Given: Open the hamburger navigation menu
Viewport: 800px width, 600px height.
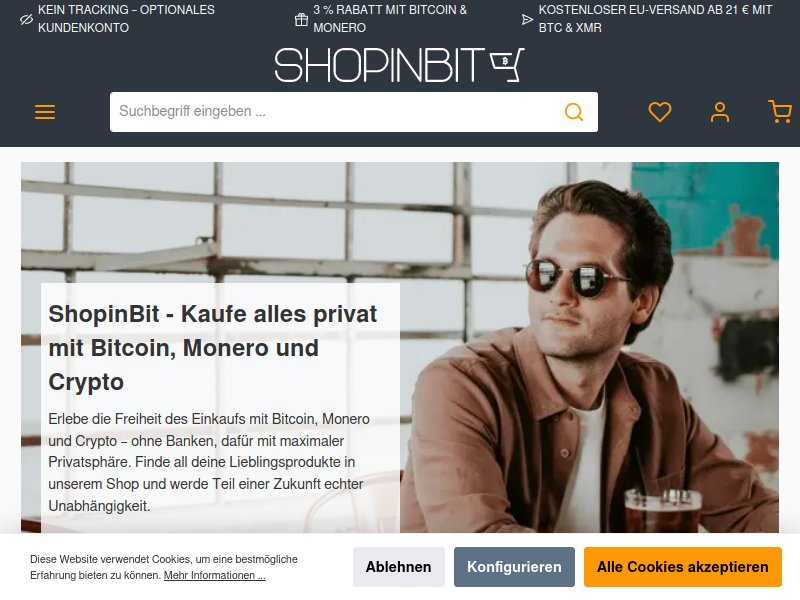Looking at the screenshot, I should pyautogui.click(x=45, y=112).
